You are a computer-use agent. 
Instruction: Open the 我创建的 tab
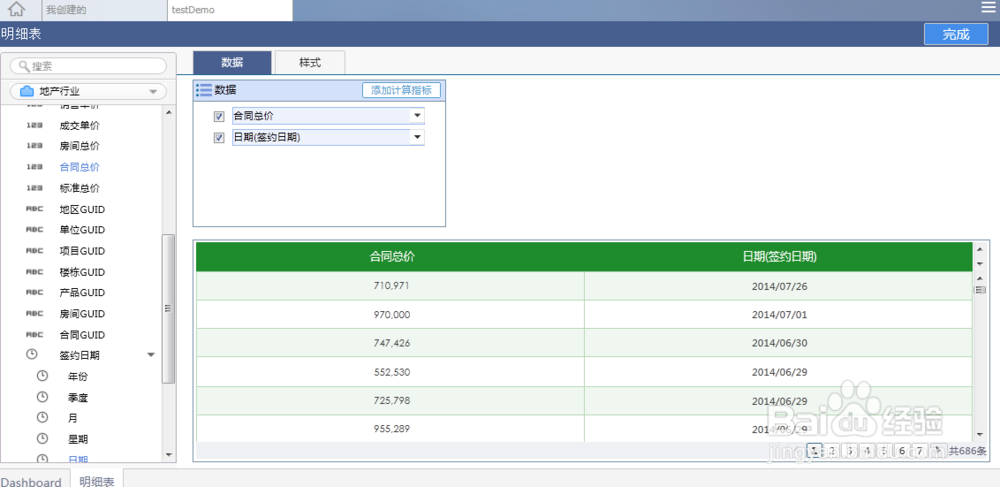(x=105, y=10)
